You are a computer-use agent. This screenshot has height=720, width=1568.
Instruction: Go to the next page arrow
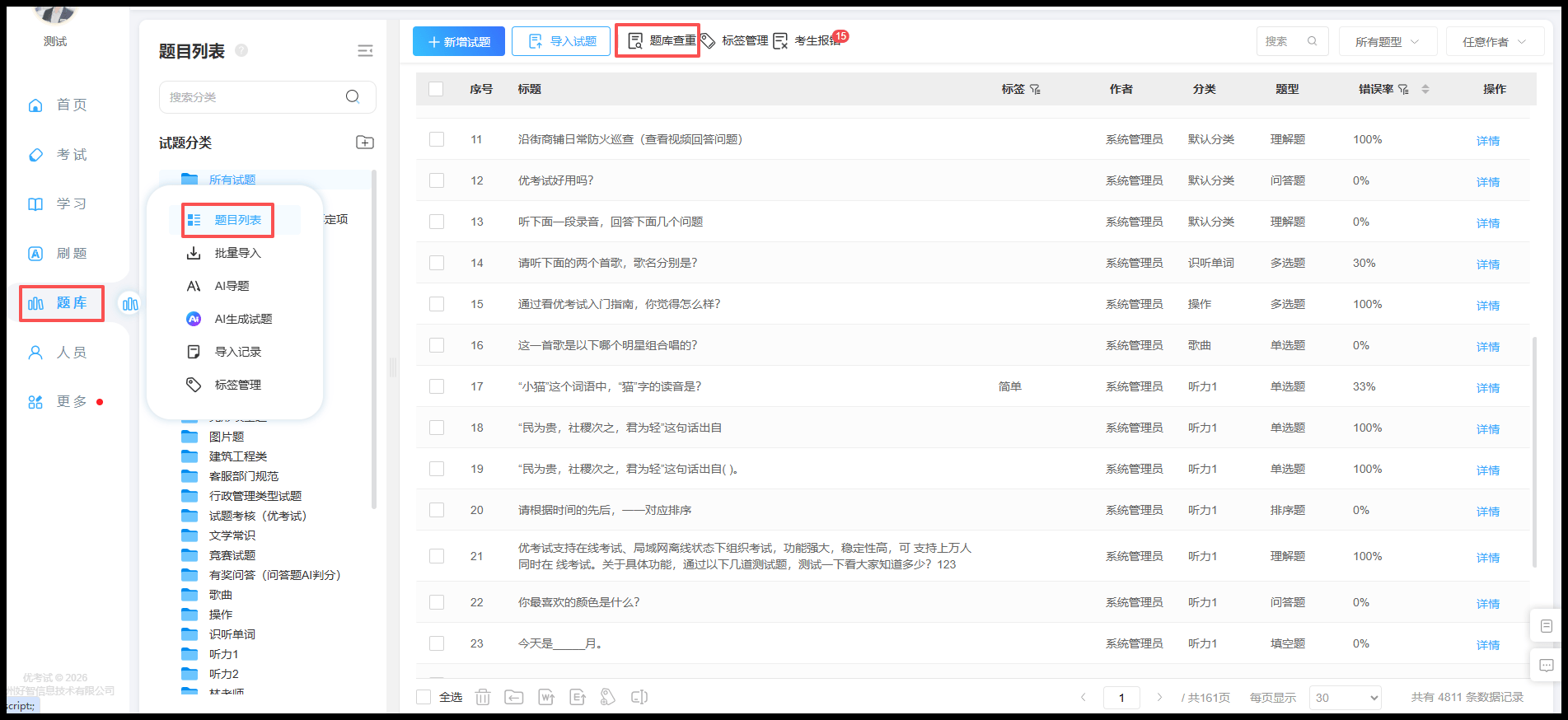click(x=1159, y=698)
